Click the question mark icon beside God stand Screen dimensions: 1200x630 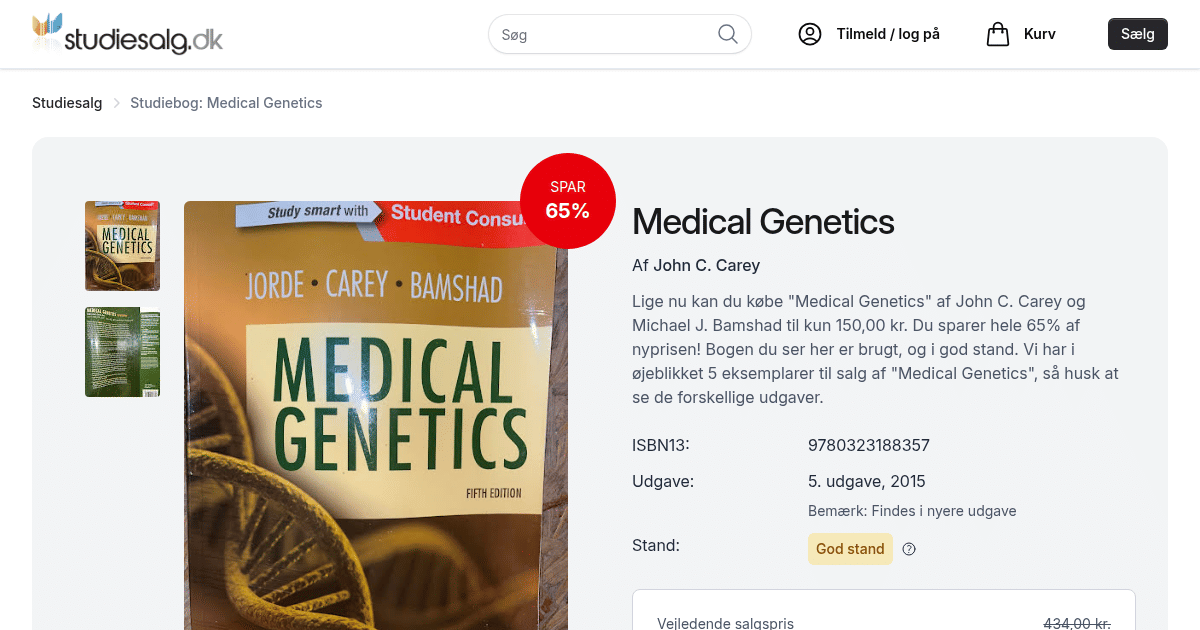pos(909,549)
